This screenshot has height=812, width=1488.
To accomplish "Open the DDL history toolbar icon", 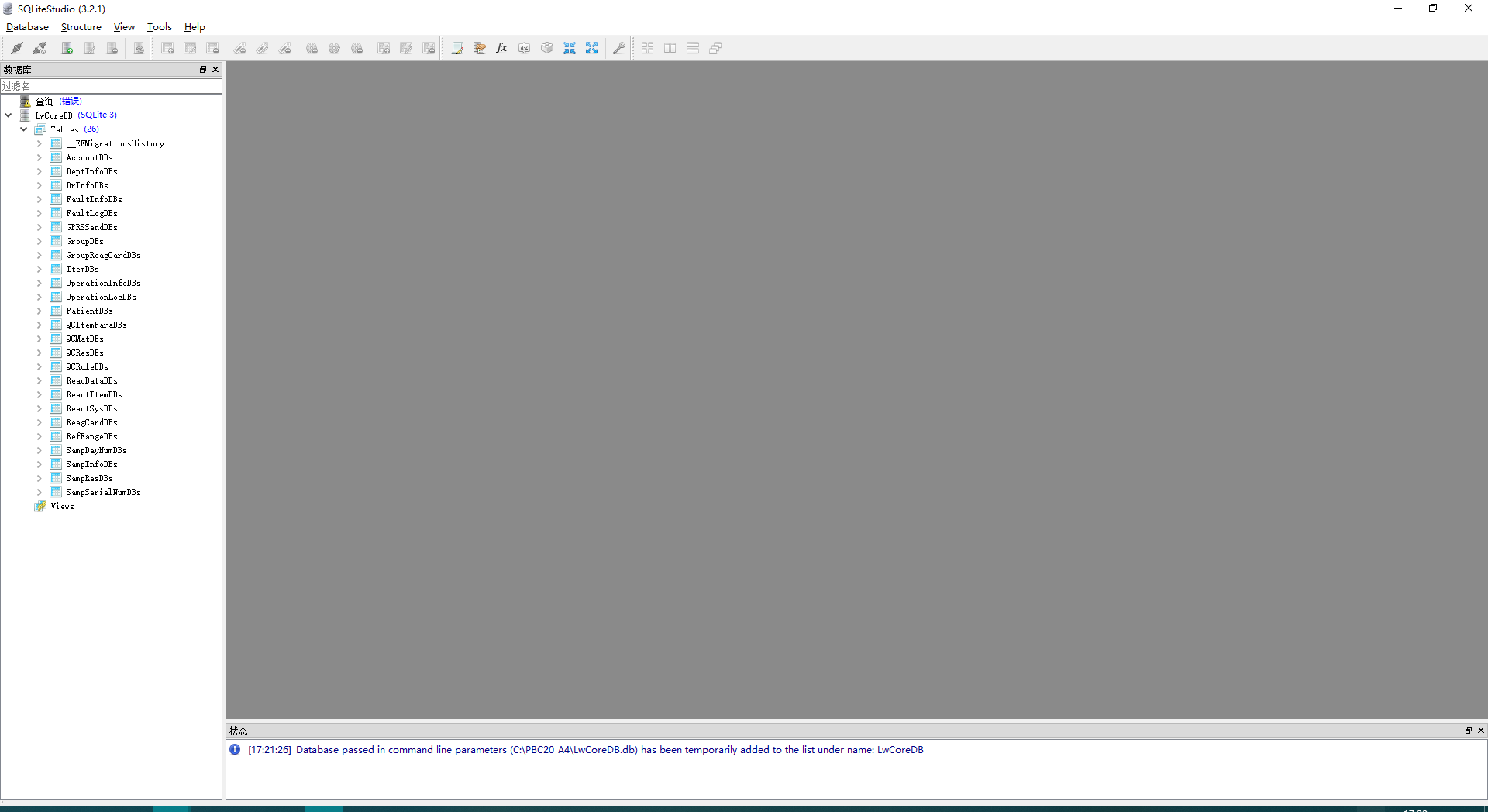I will pyautogui.click(x=480, y=48).
